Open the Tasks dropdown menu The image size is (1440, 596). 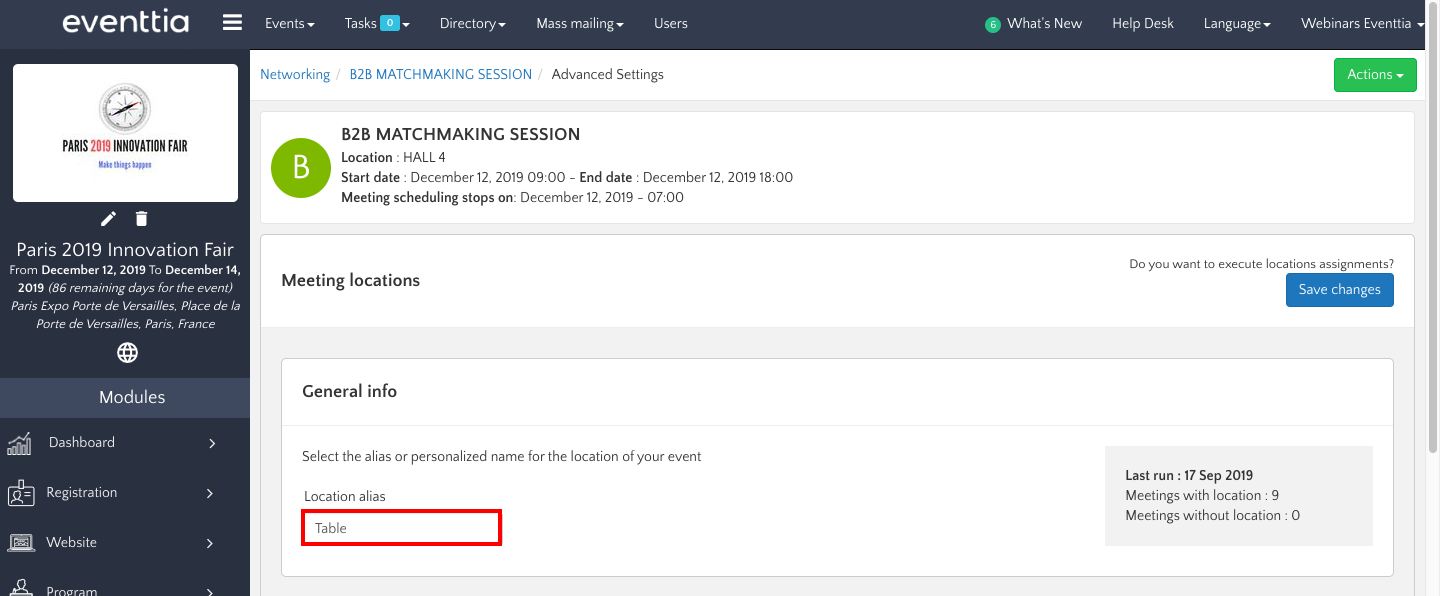(376, 23)
